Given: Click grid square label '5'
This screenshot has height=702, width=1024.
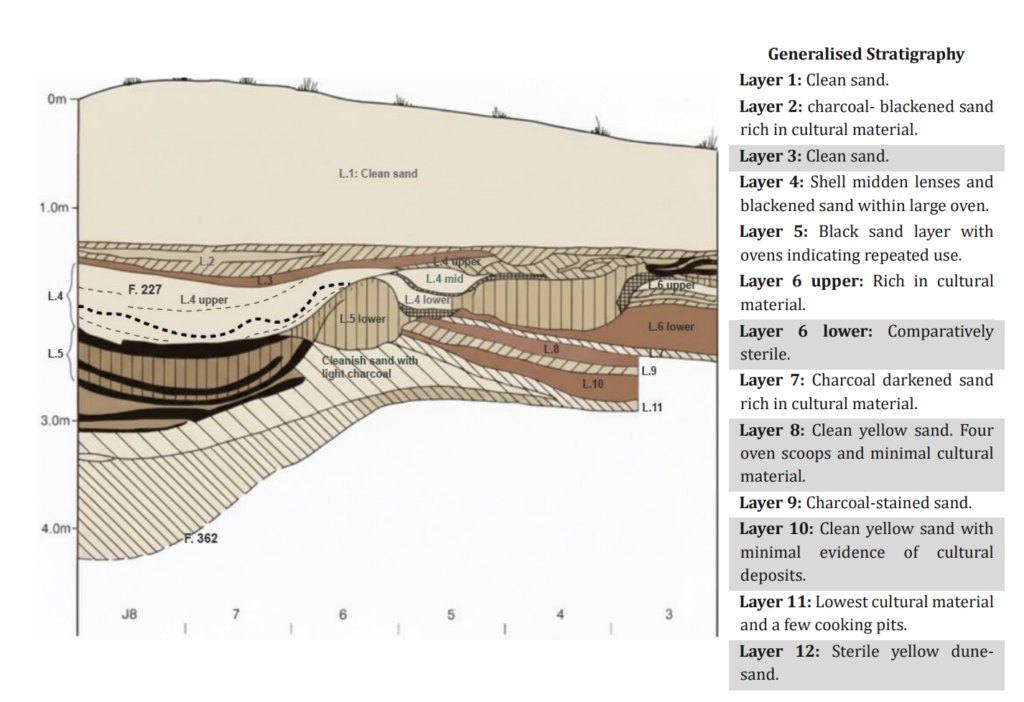Looking at the screenshot, I should (451, 614).
